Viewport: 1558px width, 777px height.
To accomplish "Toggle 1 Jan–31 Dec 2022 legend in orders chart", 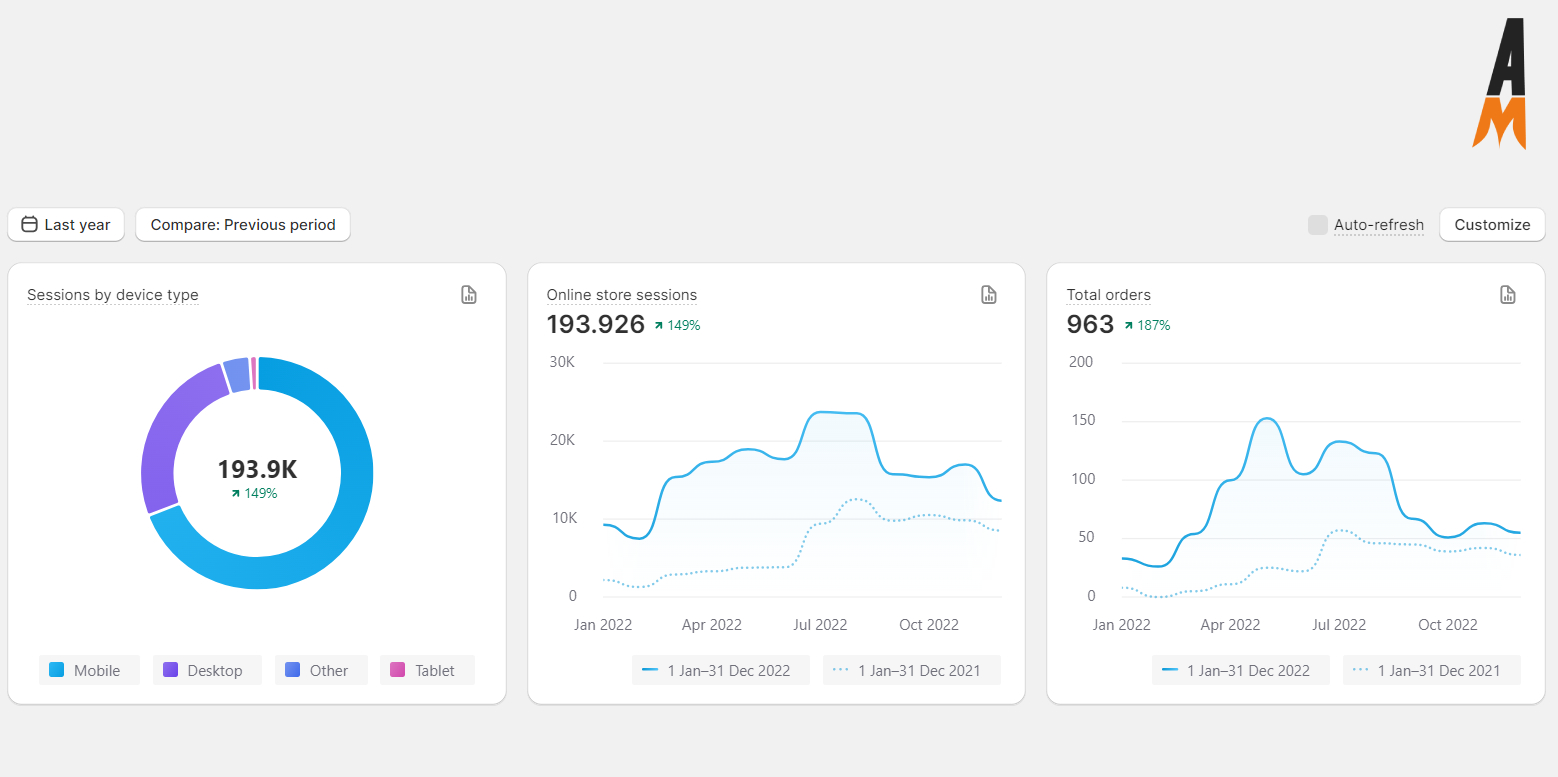I will coord(1241,670).
